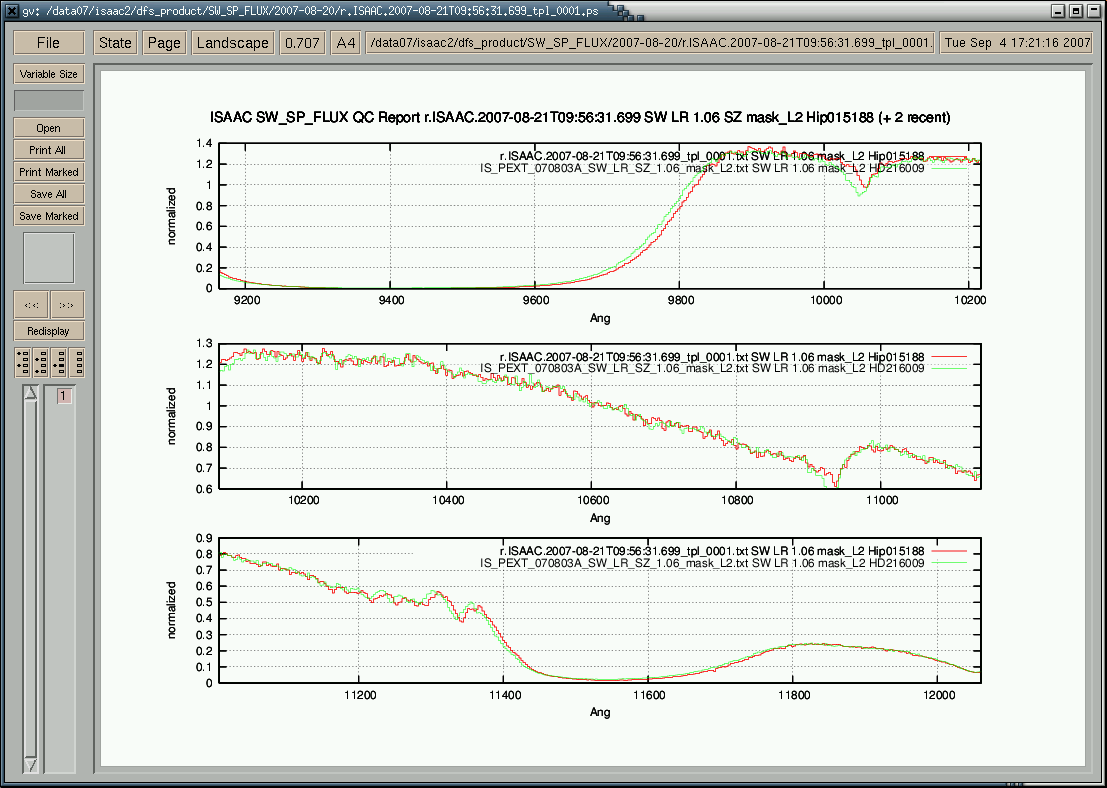Click the Print All button
Viewport: 1107px width, 788px height.
(x=49, y=150)
